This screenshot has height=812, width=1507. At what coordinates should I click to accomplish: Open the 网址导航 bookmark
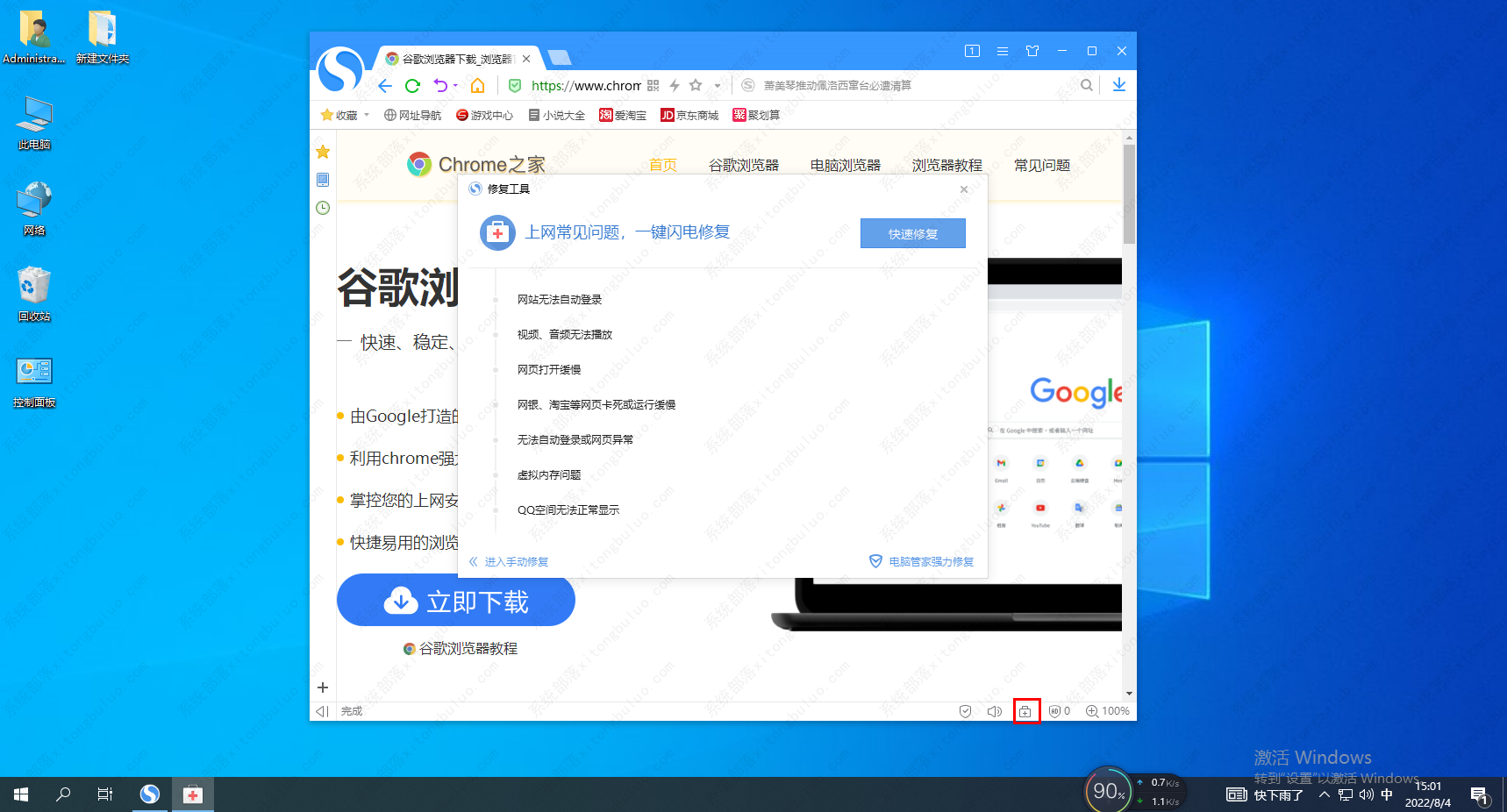[413, 115]
